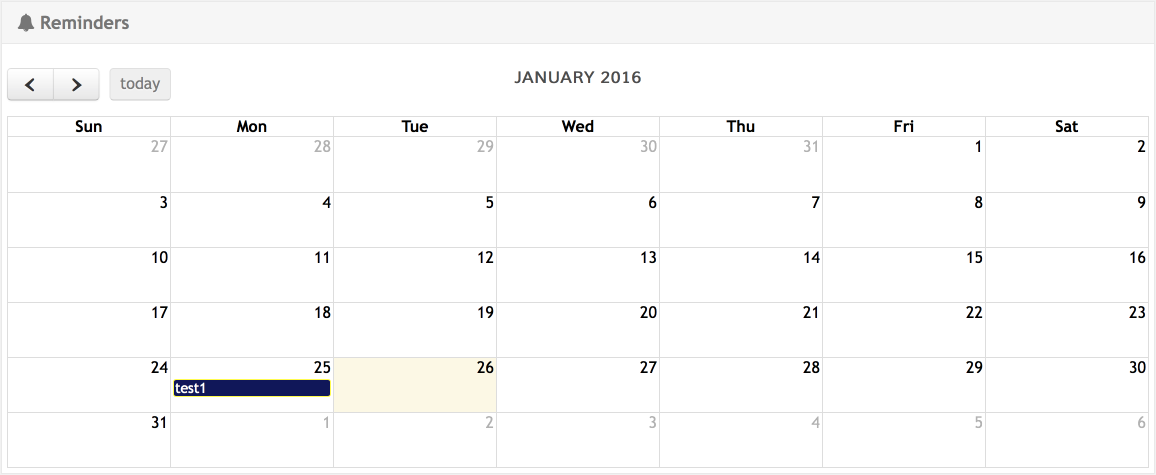Click the Reminders panel heading
This screenshot has height=475, width=1156.
pyautogui.click(x=85, y=22)
